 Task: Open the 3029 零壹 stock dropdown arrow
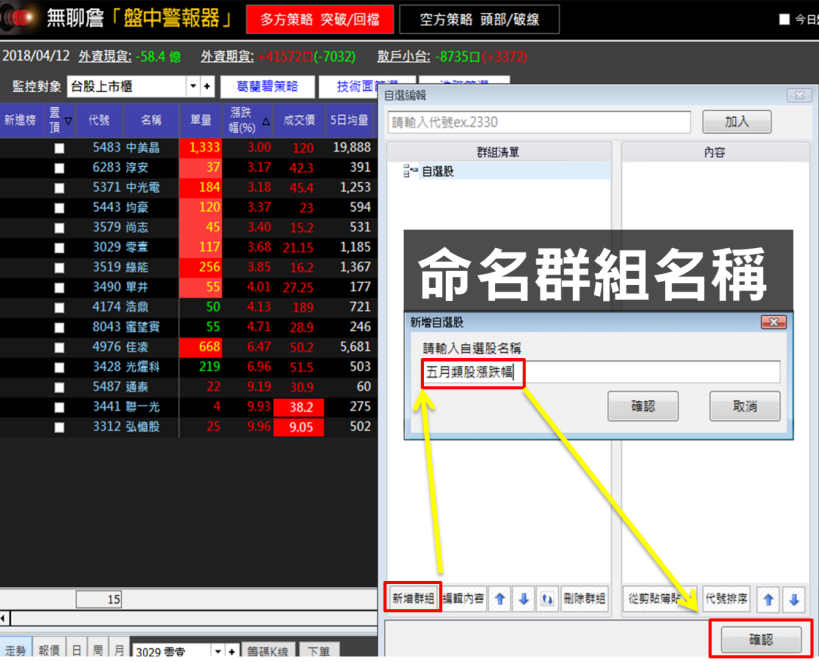[218, 651]
